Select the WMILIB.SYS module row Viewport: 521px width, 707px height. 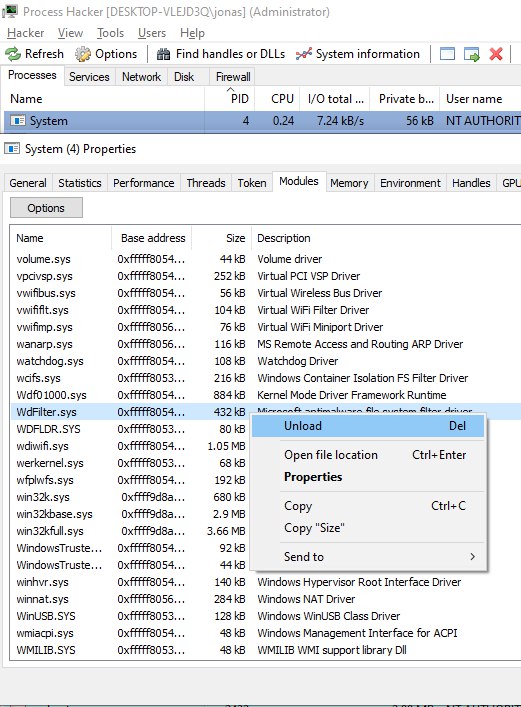[x=265, y=650]
